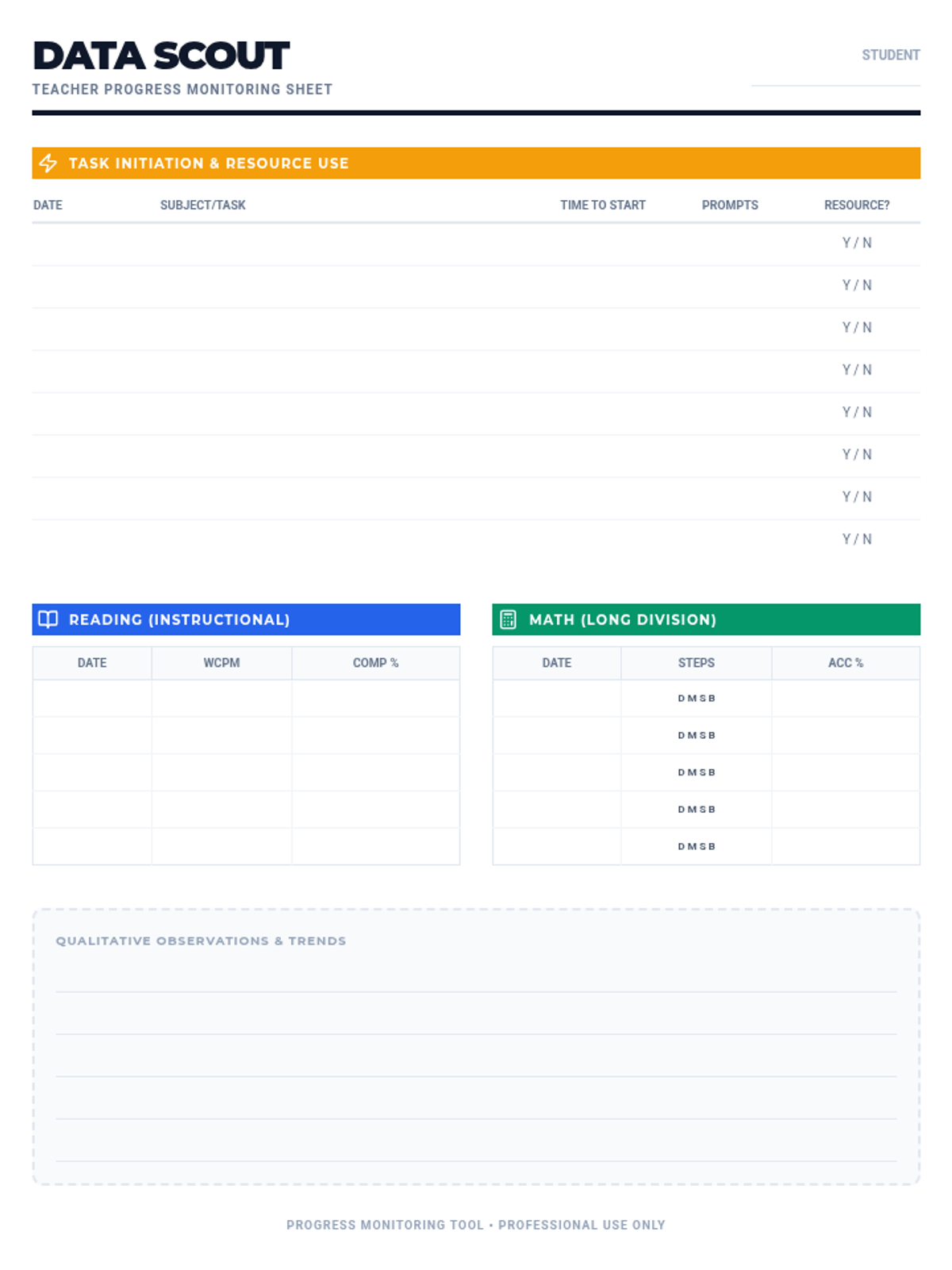Click the SUBJECT/TASK column header
Image resolution: width=952 pixels, height=1270 pixels.
coord(202,205)
